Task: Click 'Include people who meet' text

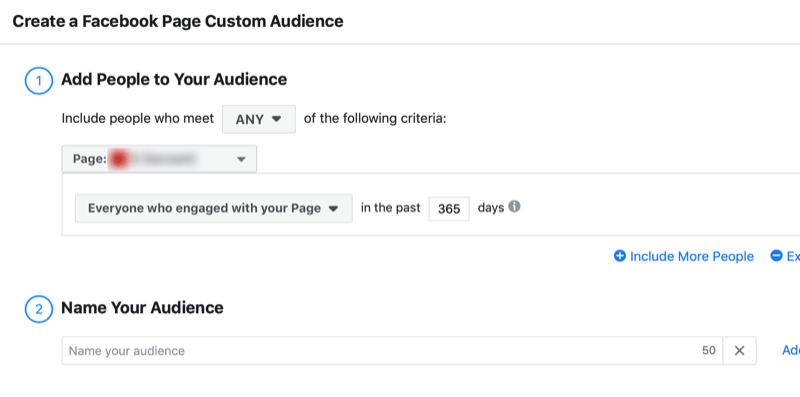Action: coord(138,119)
